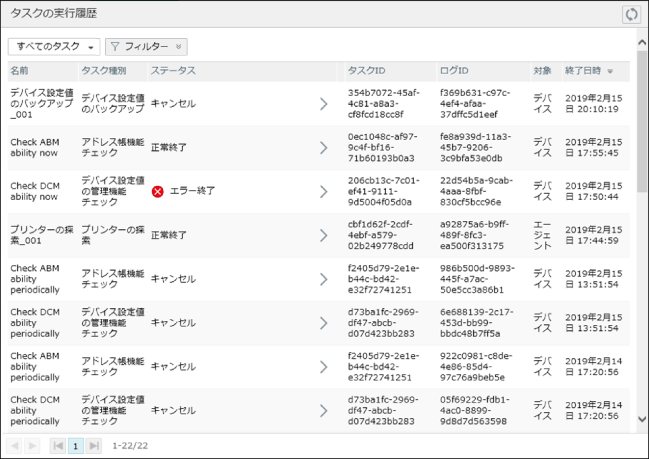
Task: Click the red error icon beside エラー終了
Action: pos(157,191)
